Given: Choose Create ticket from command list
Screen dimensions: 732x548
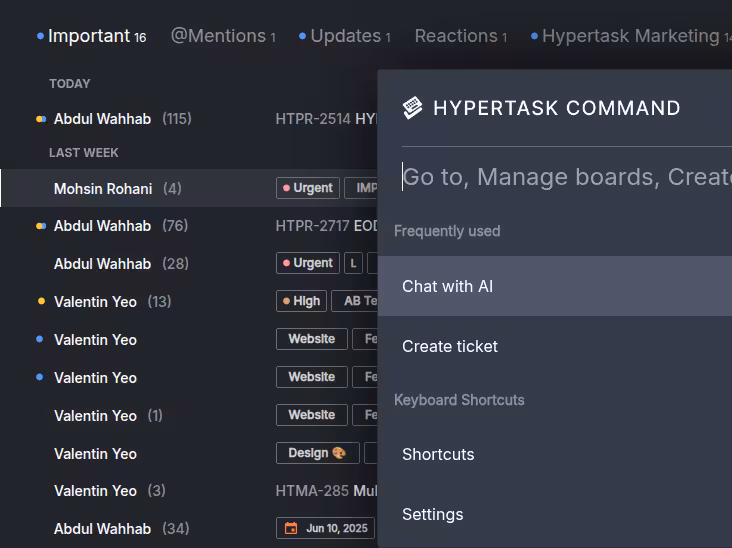Looking at the screenshot, I should pyautogui.click(x=450, y=346).
